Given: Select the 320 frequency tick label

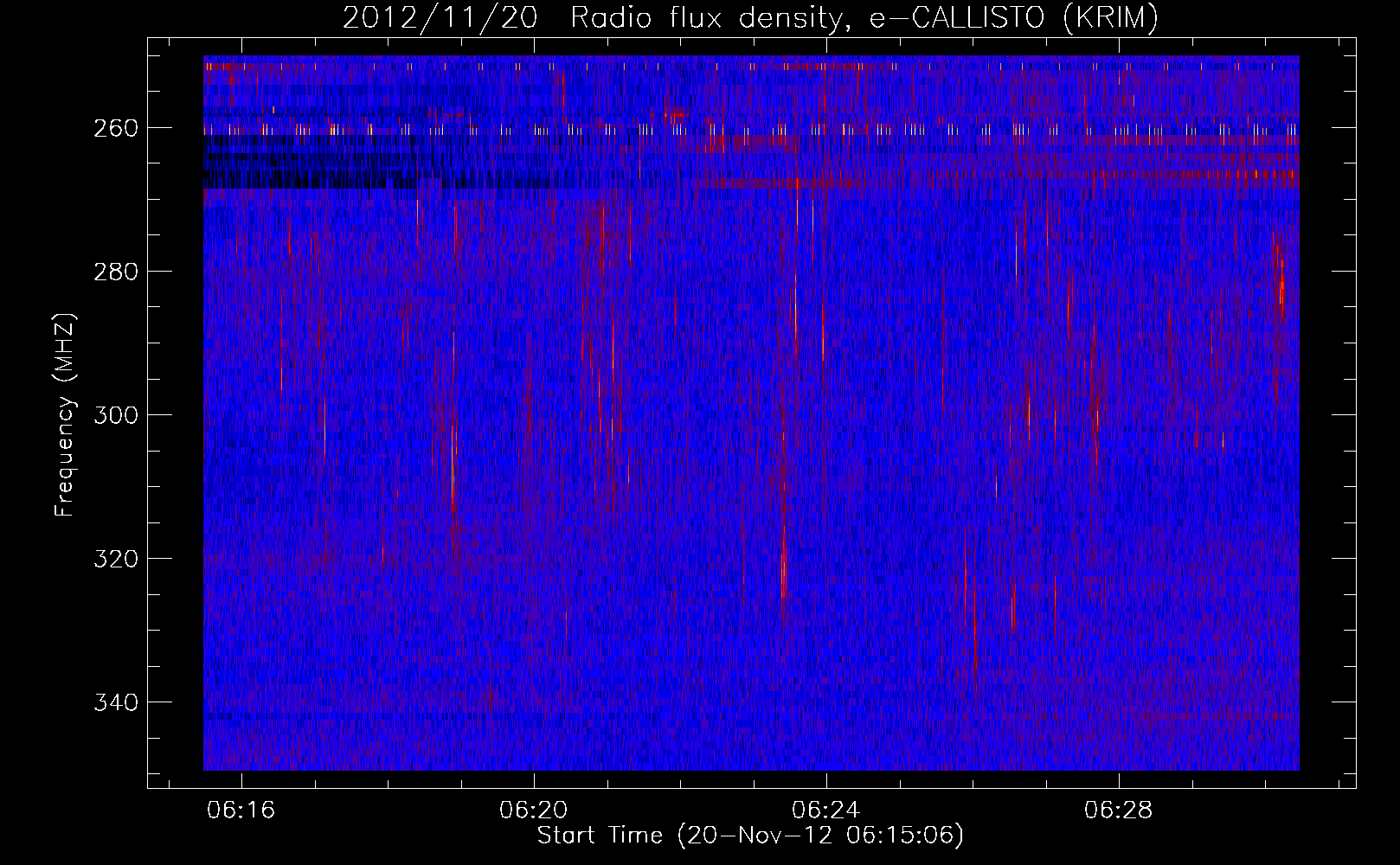Looking at the screenshot, I should (x=115, y=559).
